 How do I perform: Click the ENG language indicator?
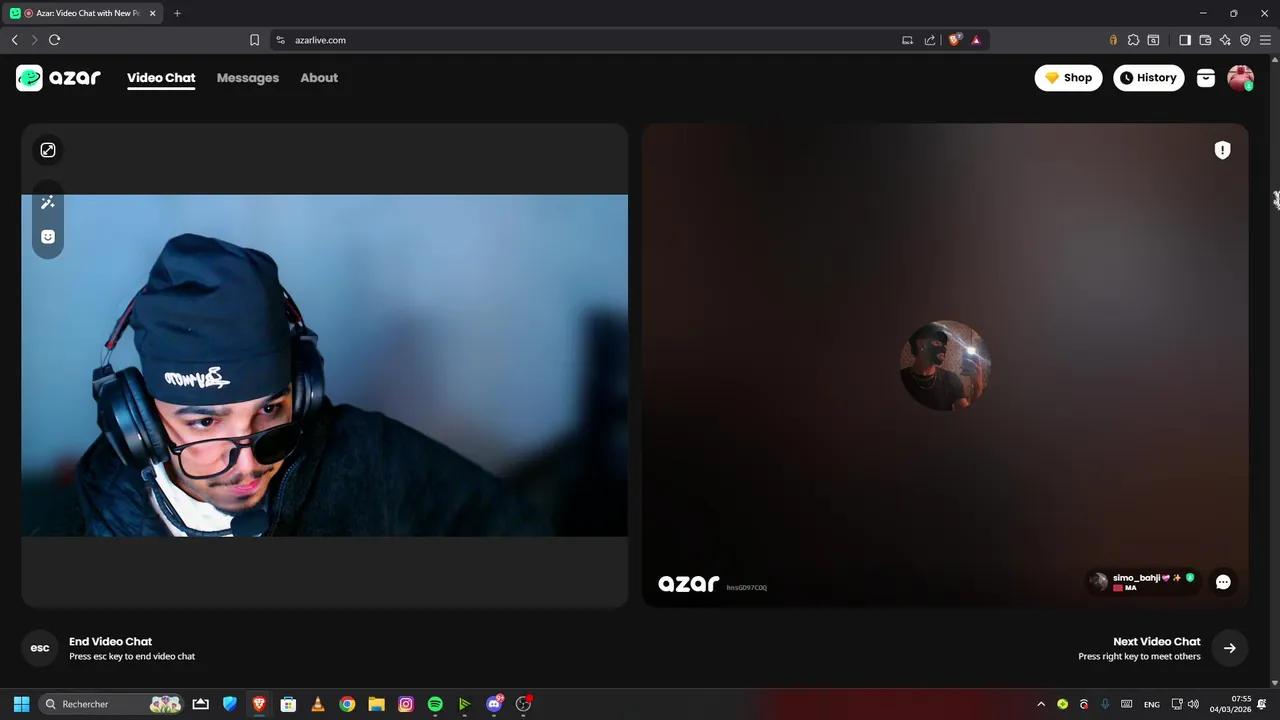[x=1152, y=704]
